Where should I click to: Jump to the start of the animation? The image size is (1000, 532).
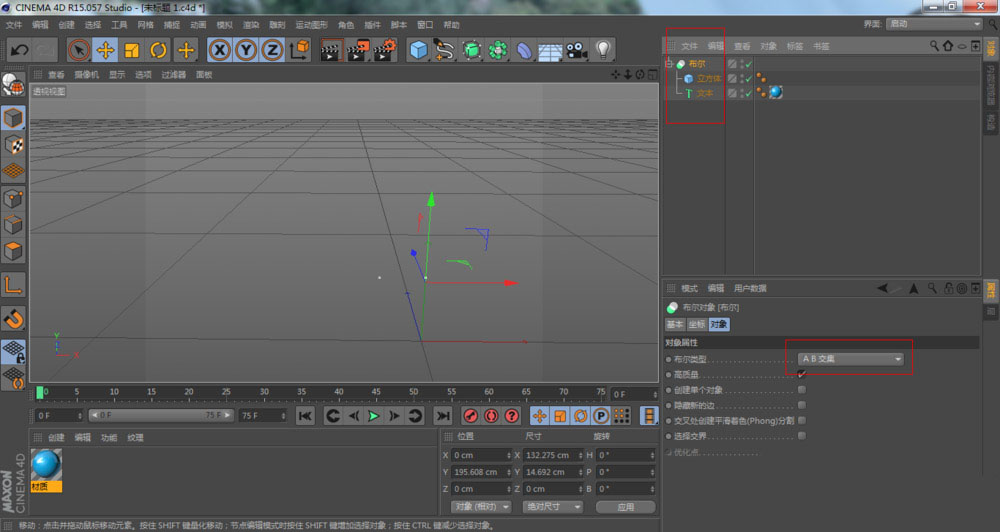[x=305, y=416]
